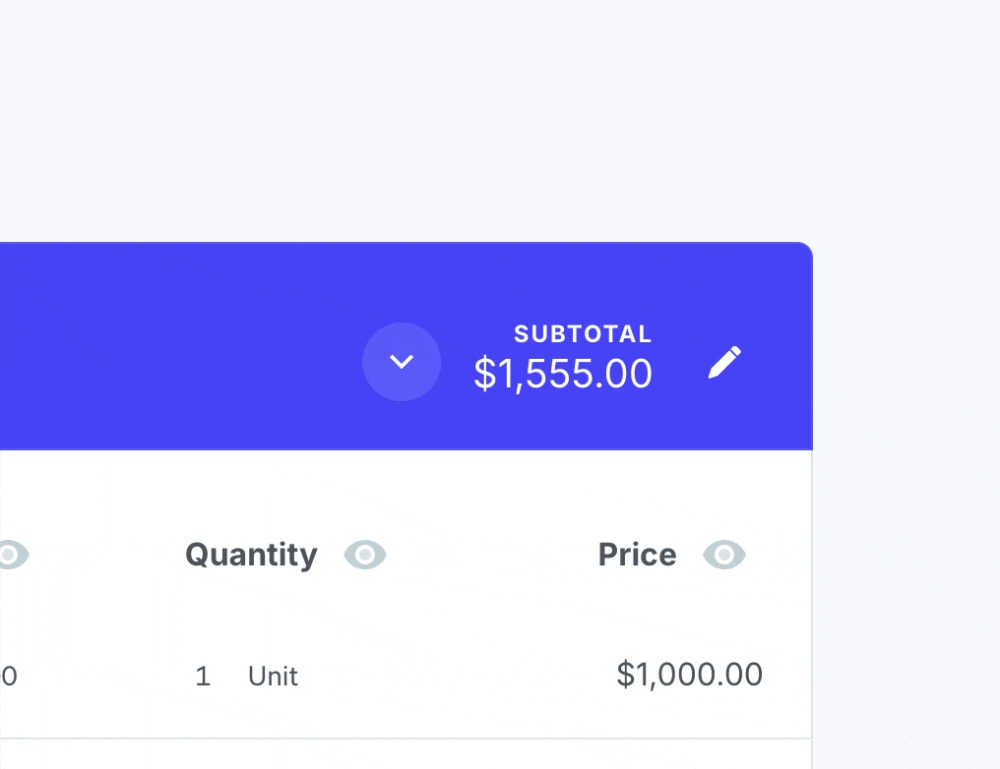
Task: Click the $1,000.00 price value
Action: pyautogui.click(x=689, y=675)
